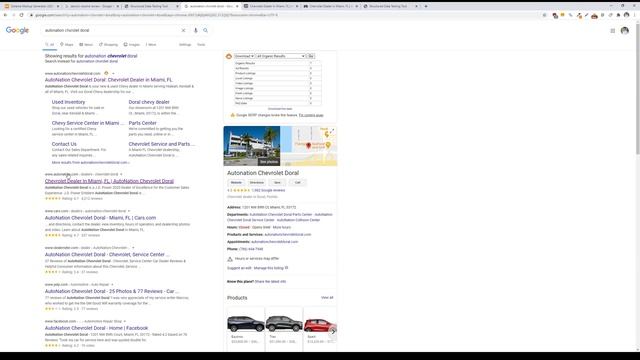This screenshot has width=640, height=360.
Task: Open the More search filter menu
Action: 151,44
